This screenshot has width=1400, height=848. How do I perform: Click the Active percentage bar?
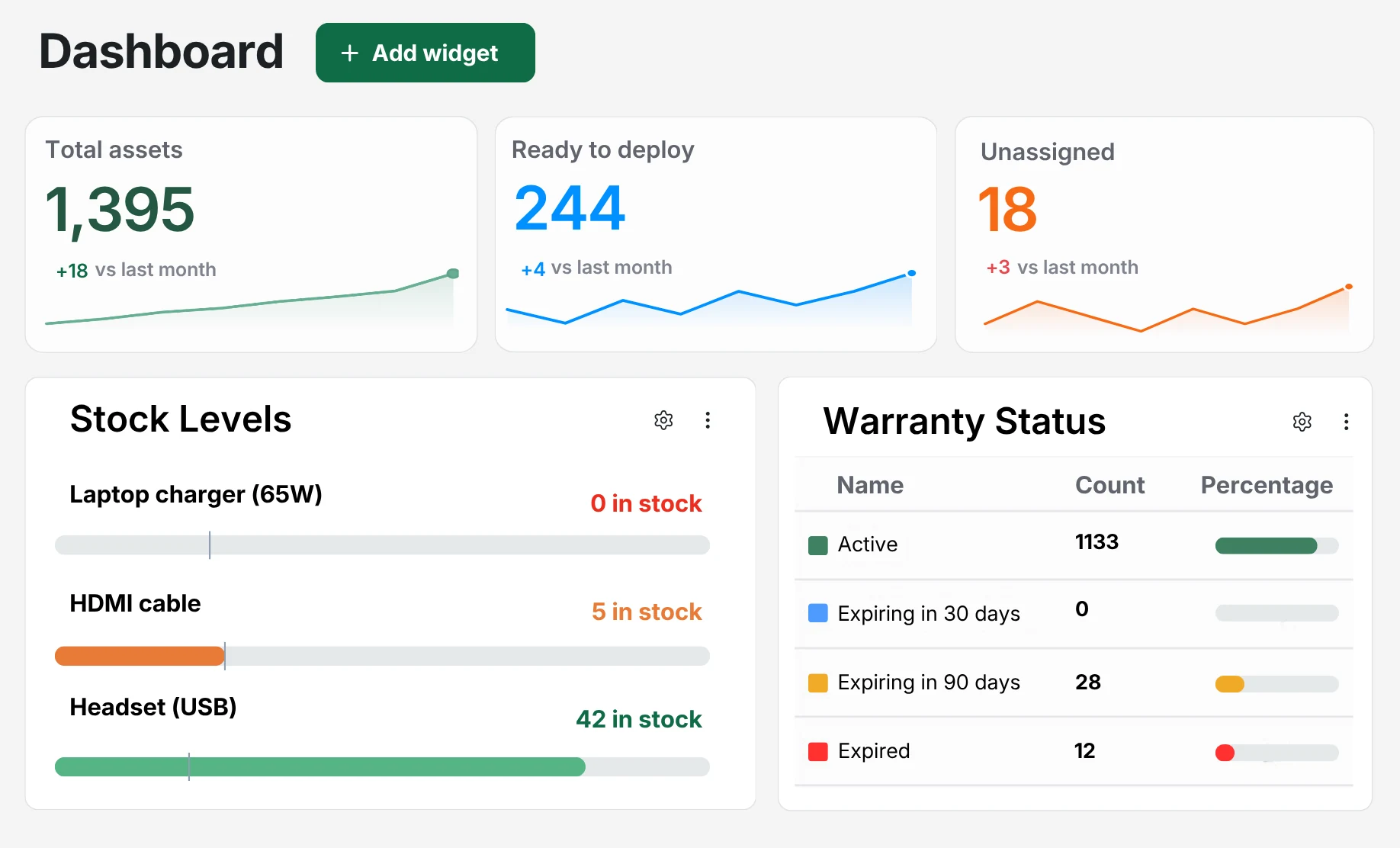coord(1277,545)
